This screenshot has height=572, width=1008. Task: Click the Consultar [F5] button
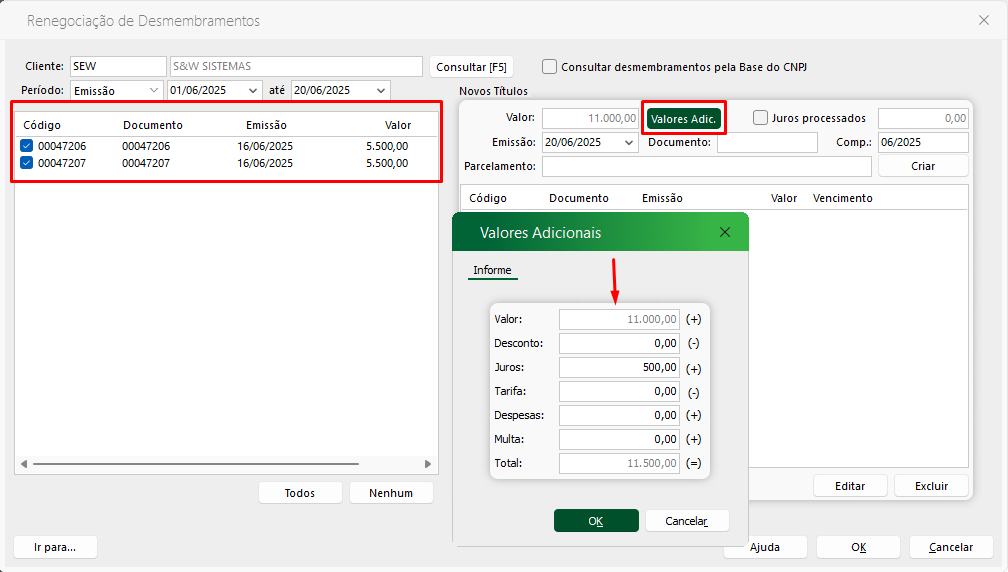(471, 67)
